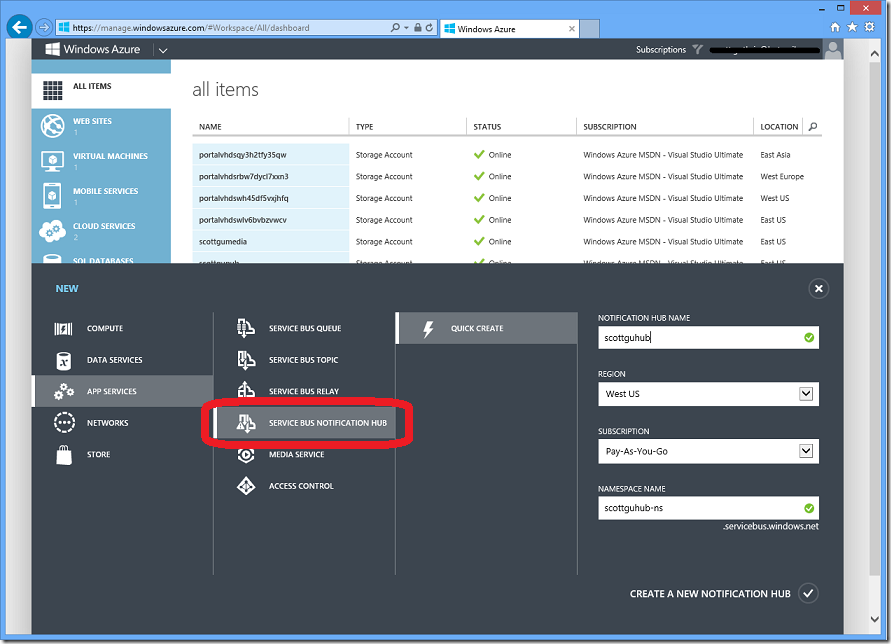Image resolution: width=891 pixels, height=644 pixels.
Task: Click the lock security icon in address bar
Action: coord(418,27)
